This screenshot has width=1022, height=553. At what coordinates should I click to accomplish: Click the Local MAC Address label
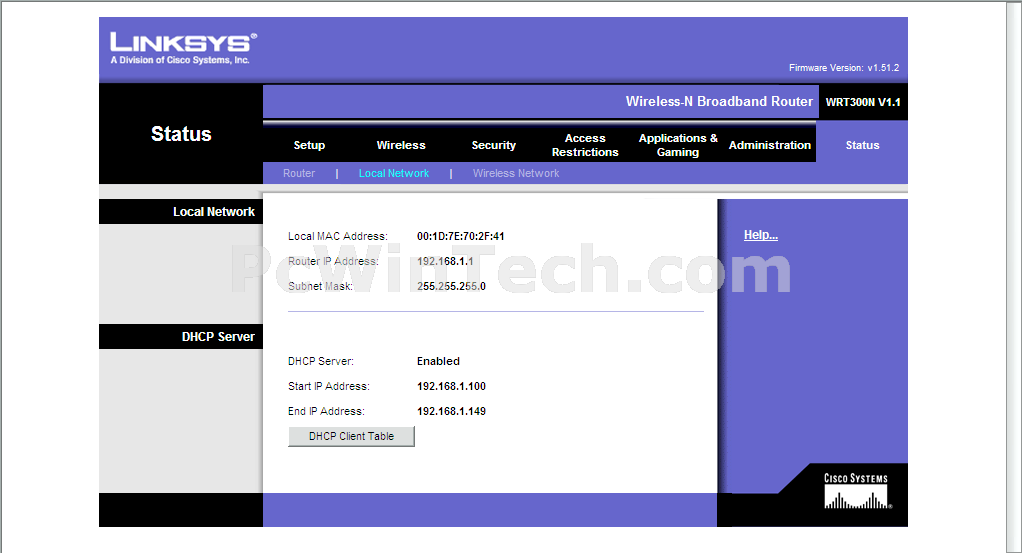click(x=338, y=236)
